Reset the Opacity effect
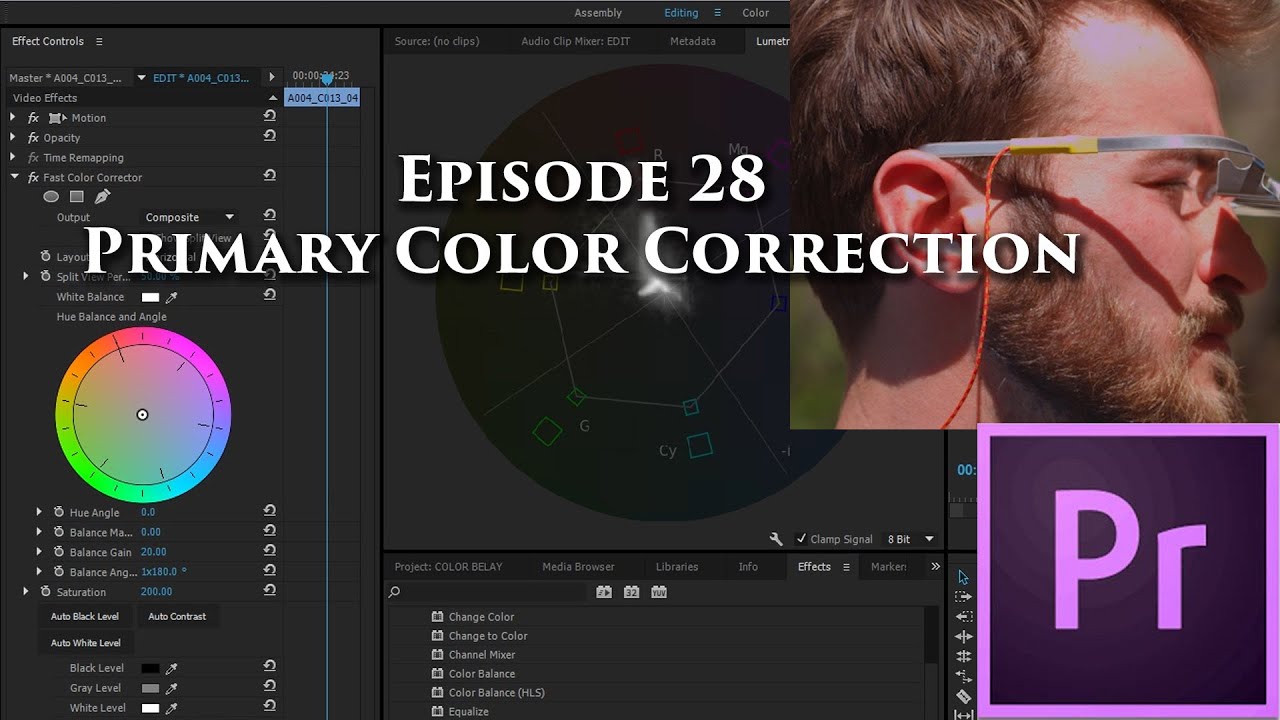The height and width of the screenshot is (720, 1280). pyautogui.click(x=269, y=137)
